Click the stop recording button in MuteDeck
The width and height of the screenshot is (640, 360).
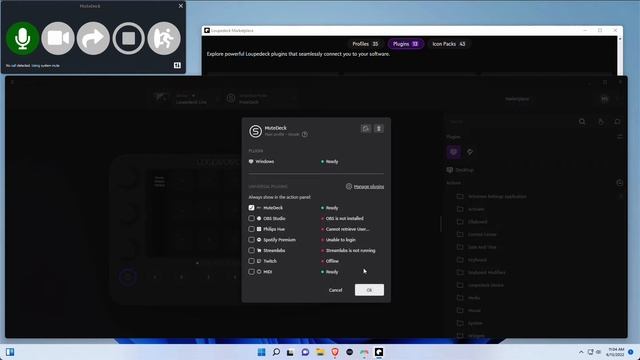(x=129, y=38)
